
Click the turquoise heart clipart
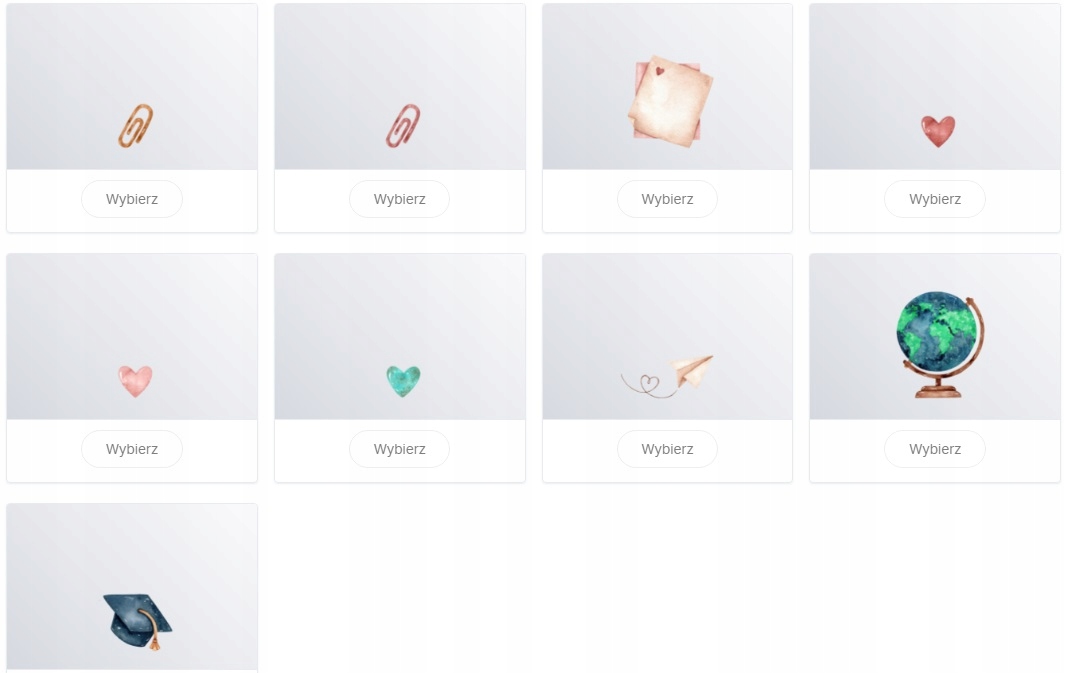tap(403, 381)
